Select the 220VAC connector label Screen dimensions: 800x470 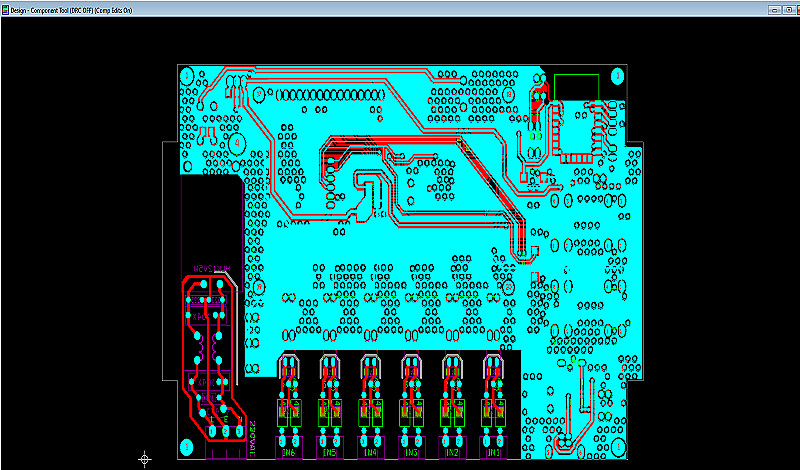pos(252,439)
